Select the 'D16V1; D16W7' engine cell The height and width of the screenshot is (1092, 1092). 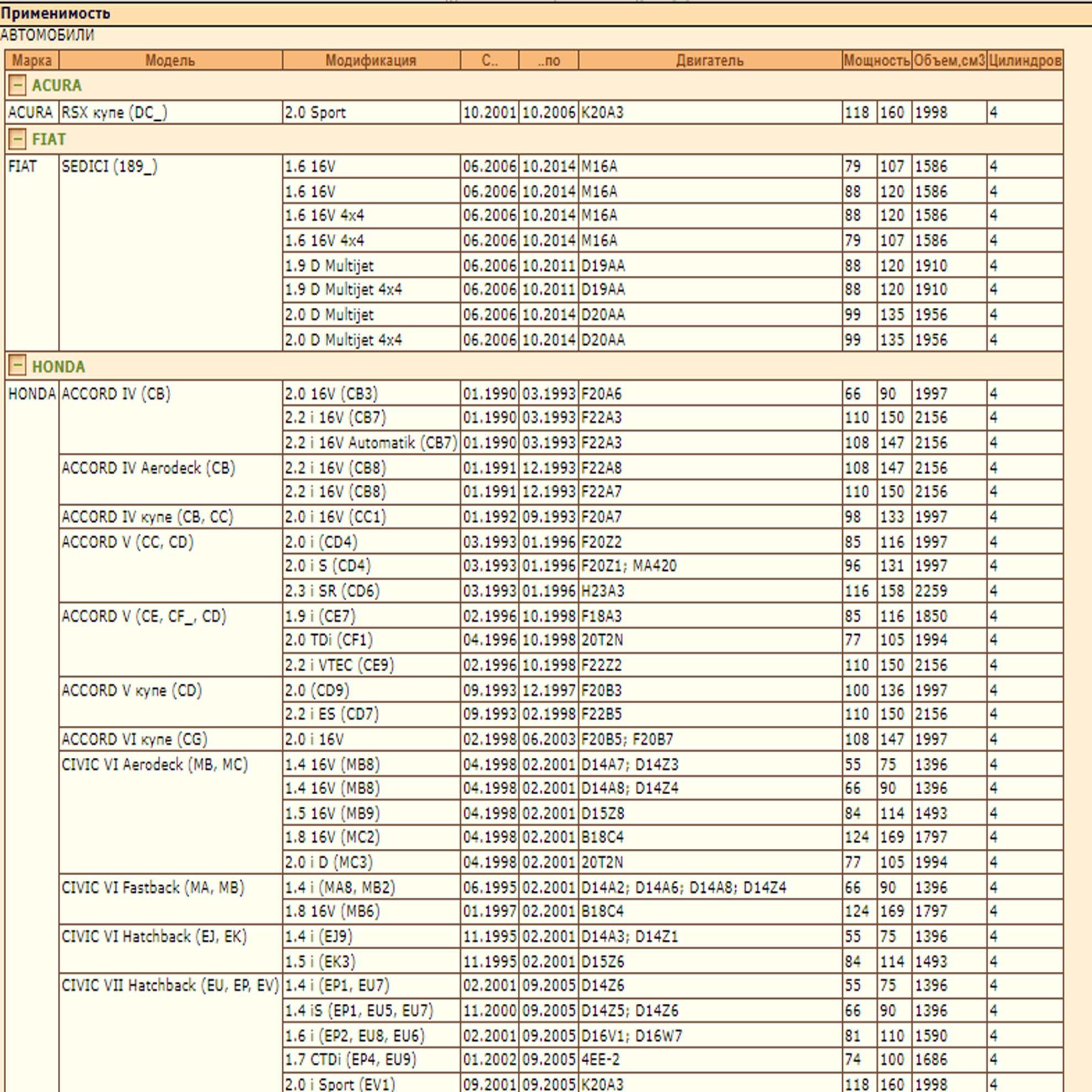(x=710, y=1036)
